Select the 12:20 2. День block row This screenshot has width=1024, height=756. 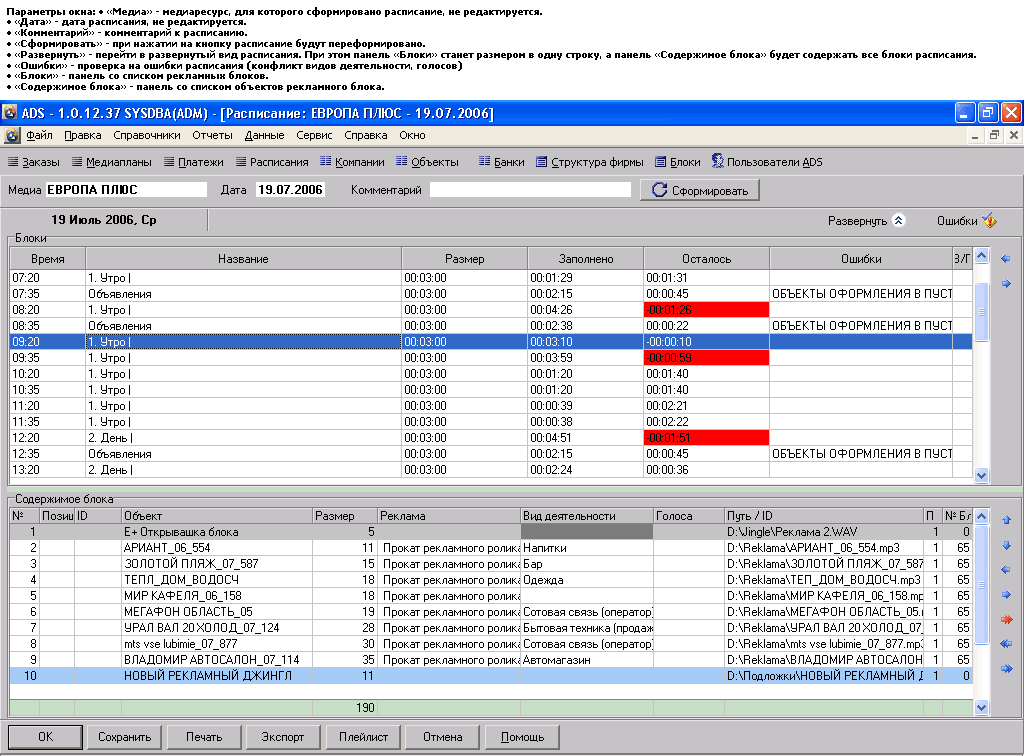(491, 437)
